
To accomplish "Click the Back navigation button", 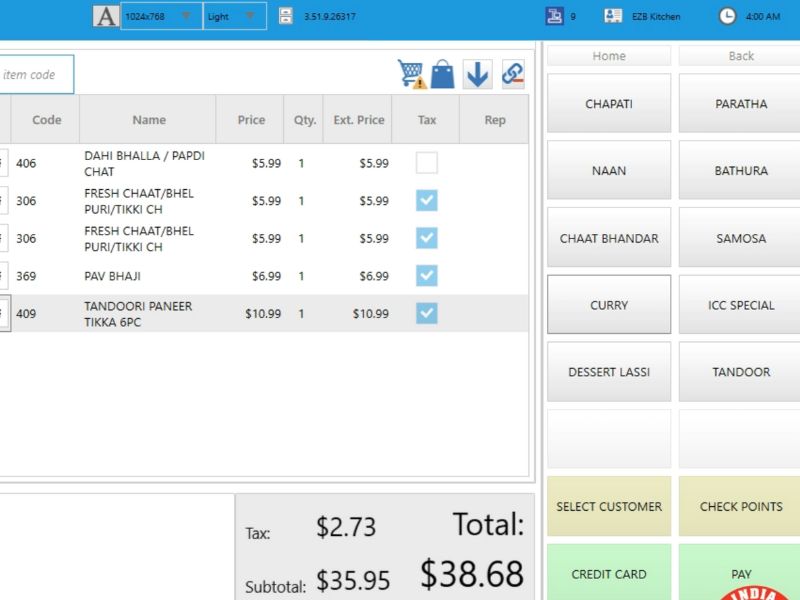I will [741, 56].
